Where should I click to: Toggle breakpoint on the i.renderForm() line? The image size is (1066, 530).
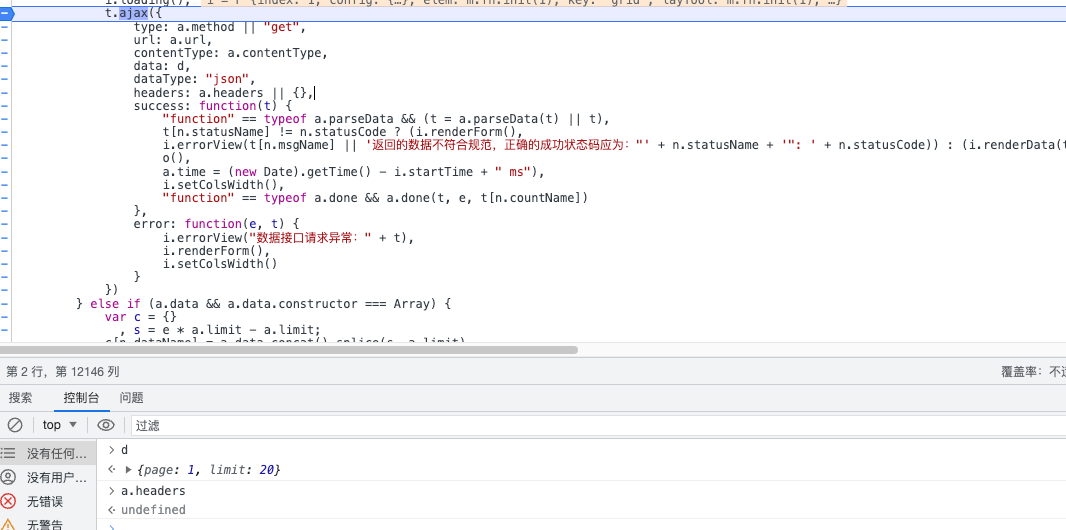[5, 250]
